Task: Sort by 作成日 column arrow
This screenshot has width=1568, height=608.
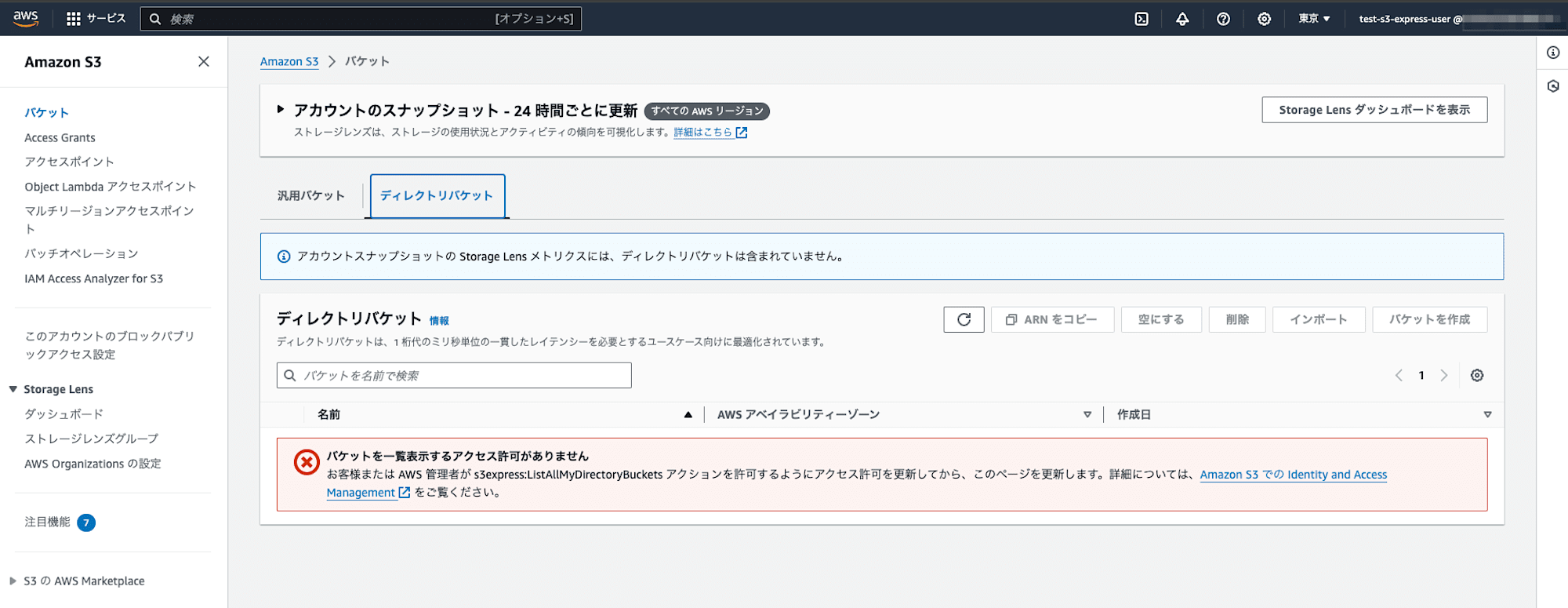Action: click(1487, 414)
